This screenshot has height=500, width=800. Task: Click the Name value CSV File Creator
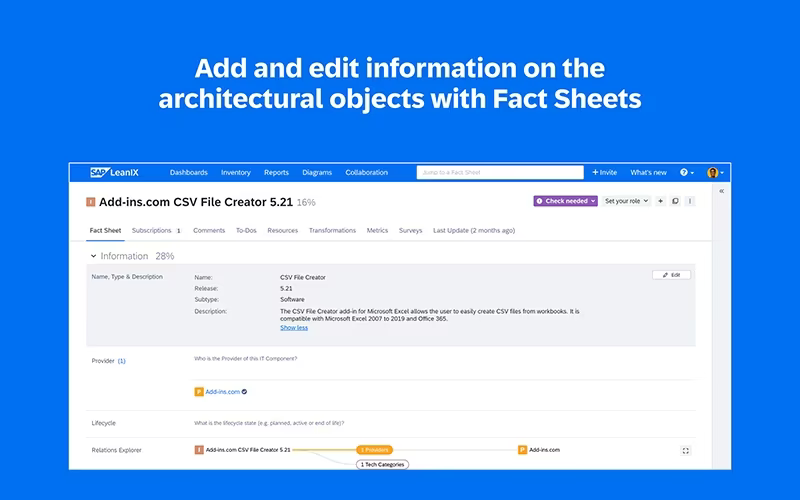click(x=303, y=278)
